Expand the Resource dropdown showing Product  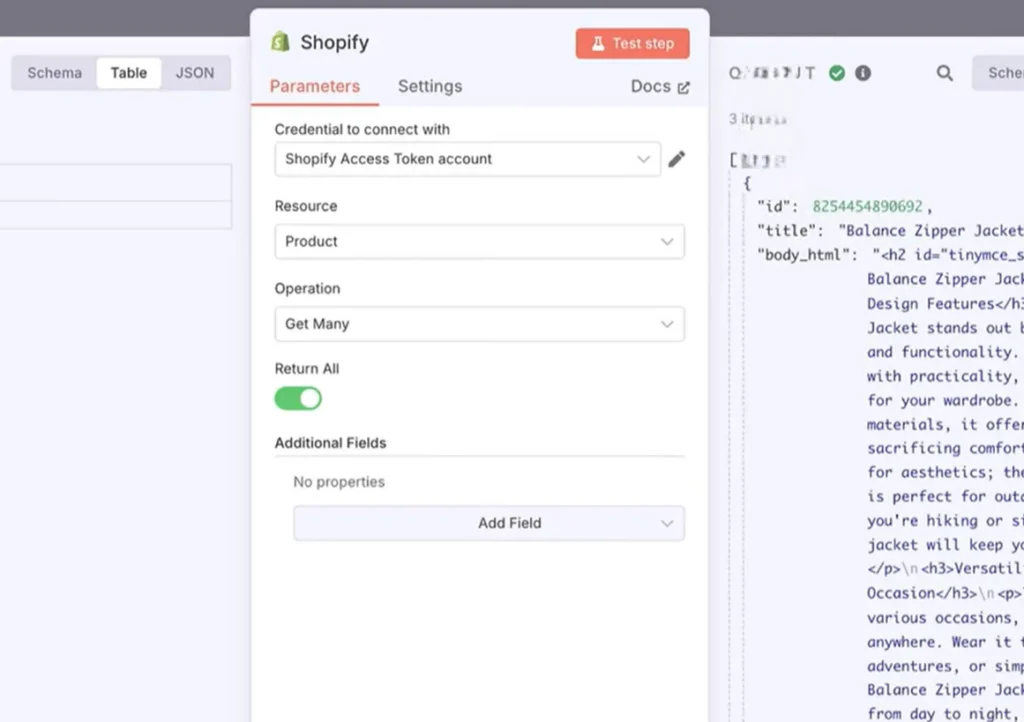pyautogui.click(x=479, y=242)
